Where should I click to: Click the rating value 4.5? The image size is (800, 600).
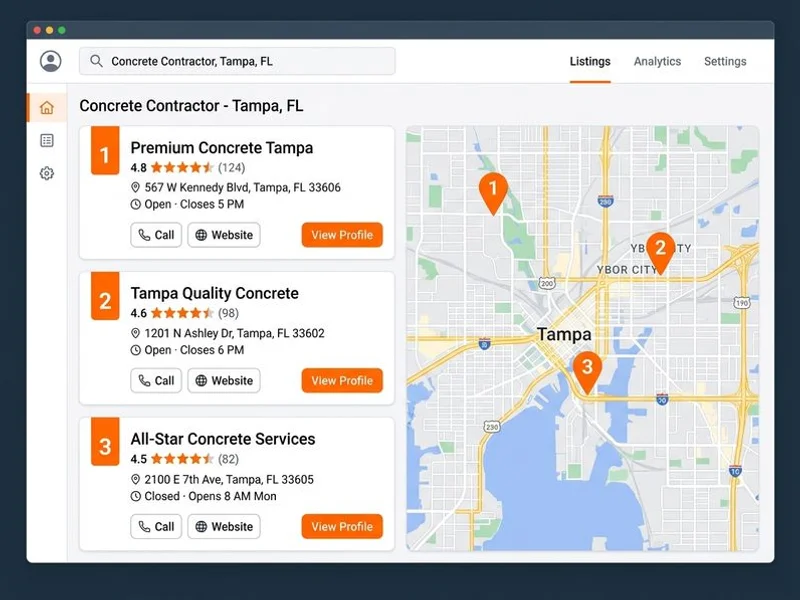tap(138, 459)
